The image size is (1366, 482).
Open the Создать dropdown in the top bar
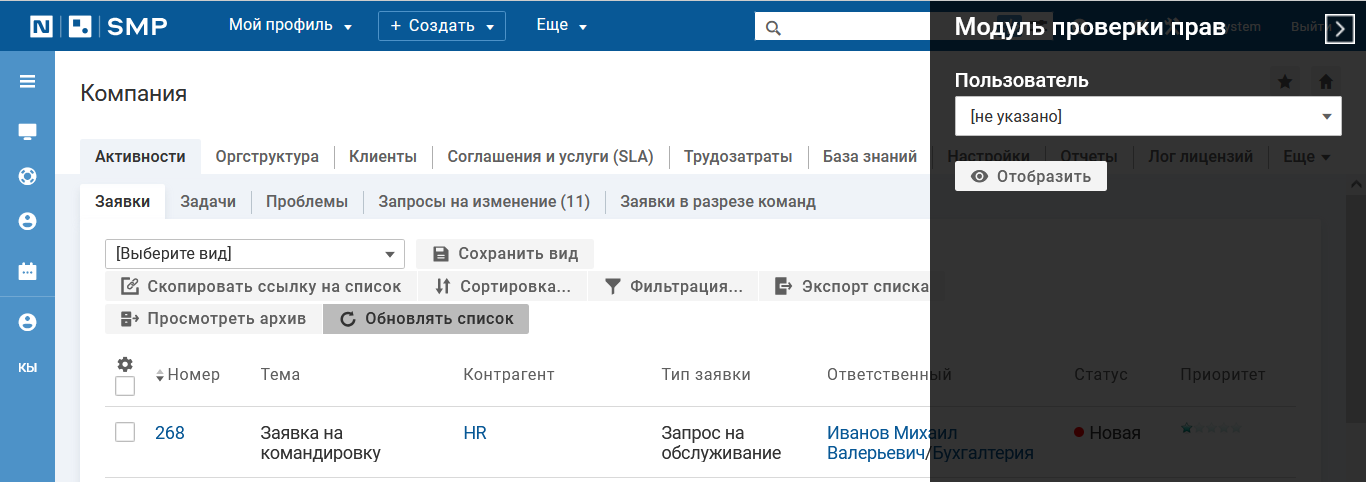(442, 26)
